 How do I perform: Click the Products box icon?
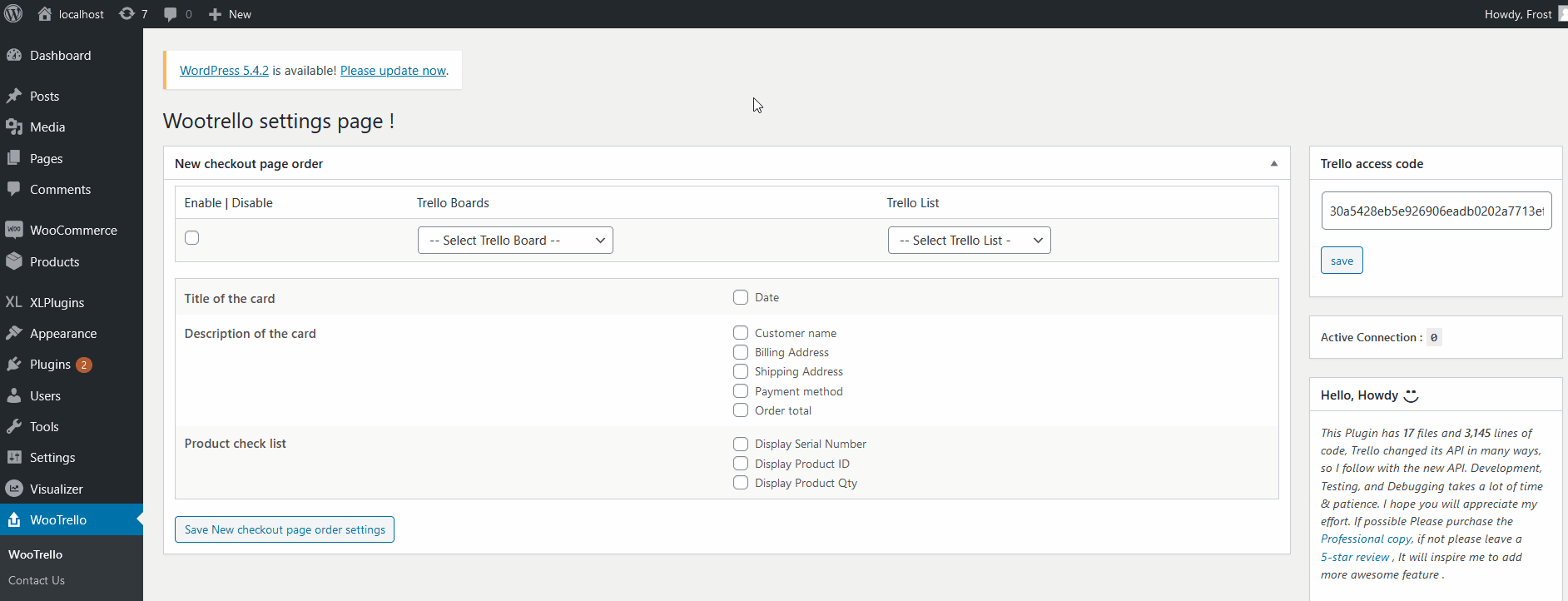14,261
